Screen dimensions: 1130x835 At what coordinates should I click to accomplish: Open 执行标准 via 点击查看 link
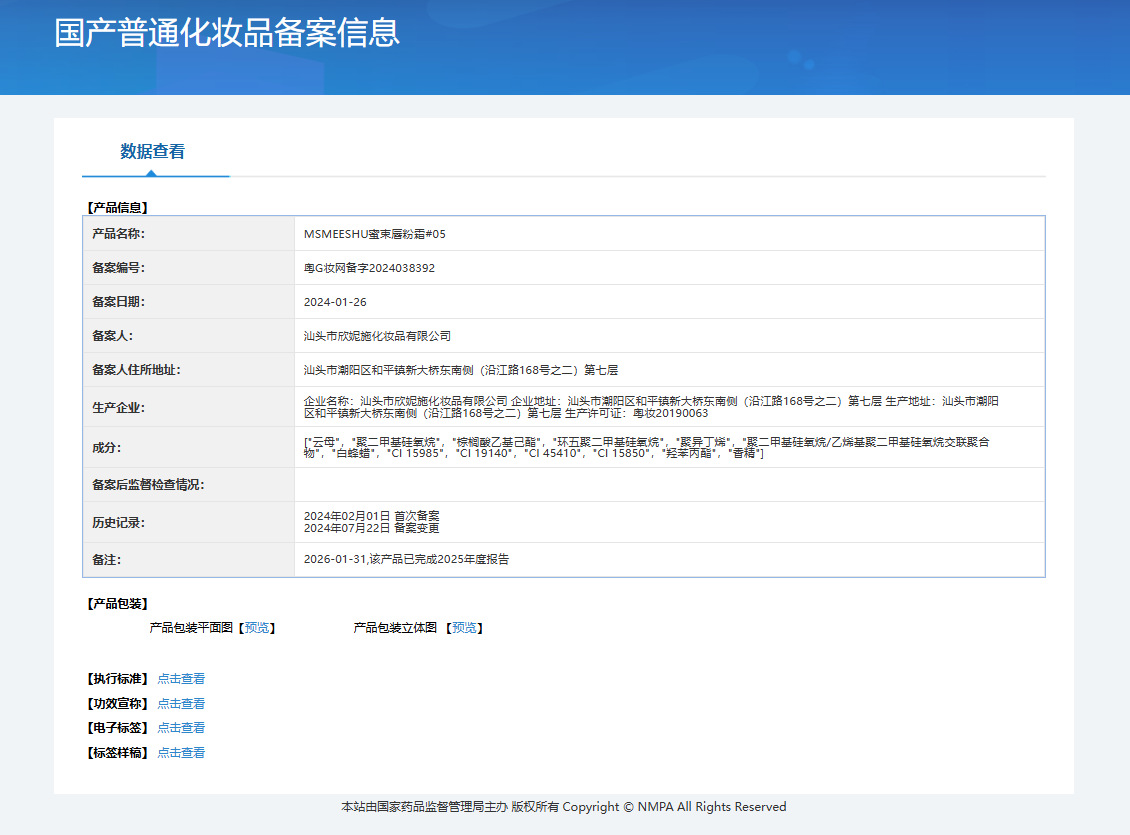click(x=181, y=679)
